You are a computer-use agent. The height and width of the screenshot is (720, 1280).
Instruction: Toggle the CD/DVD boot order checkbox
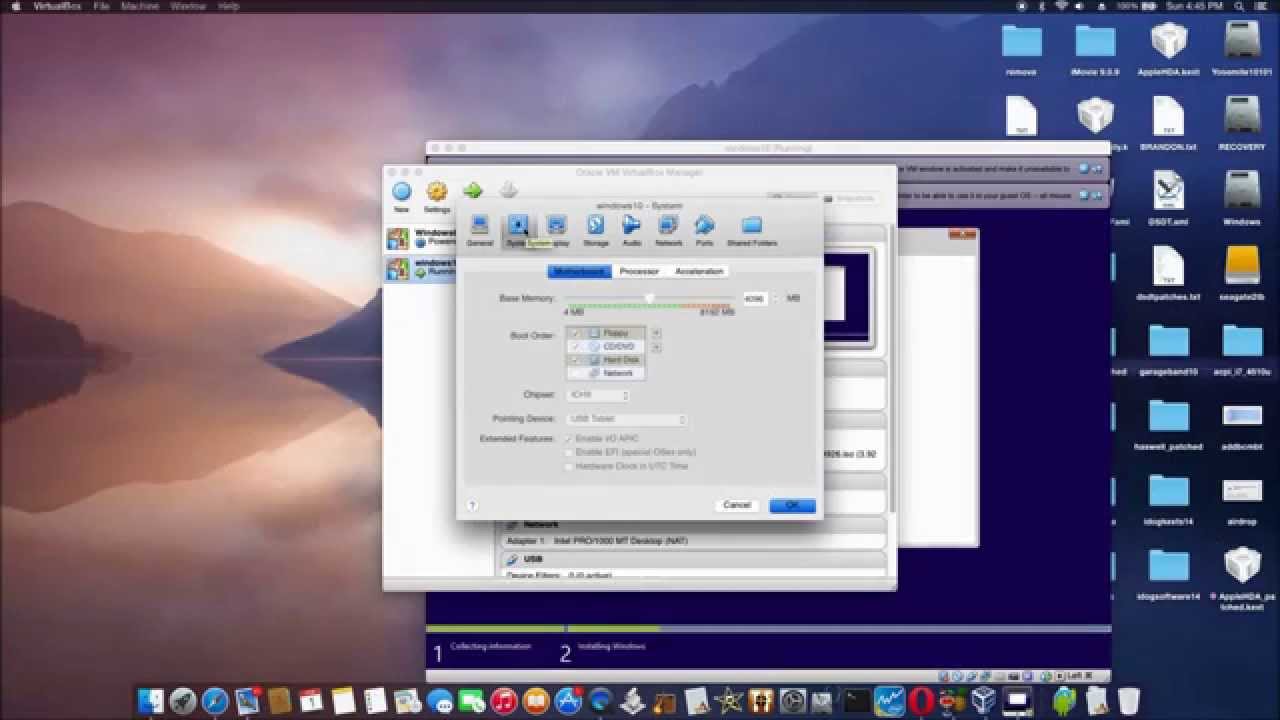coord(575,346)
